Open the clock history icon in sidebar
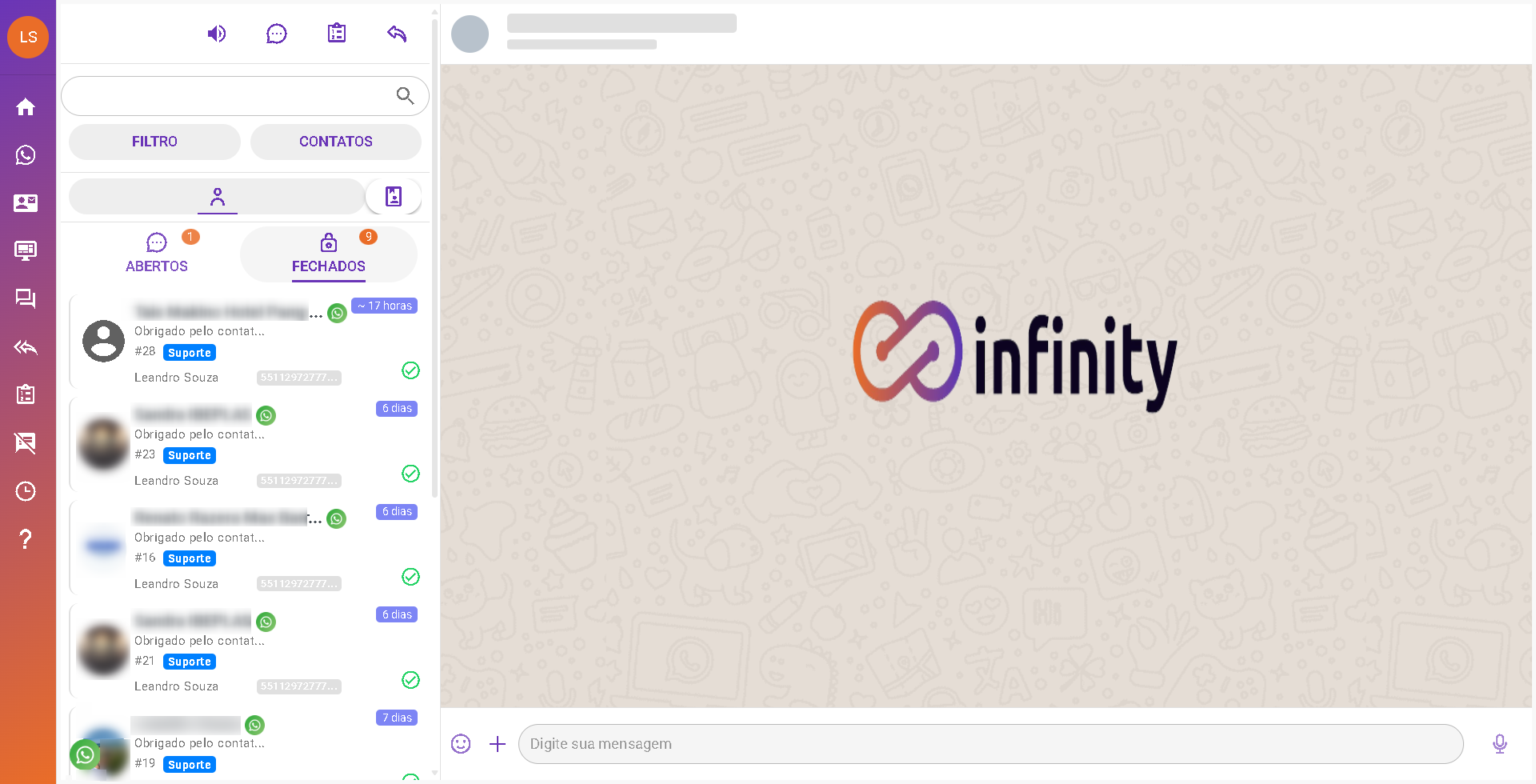 26,491
